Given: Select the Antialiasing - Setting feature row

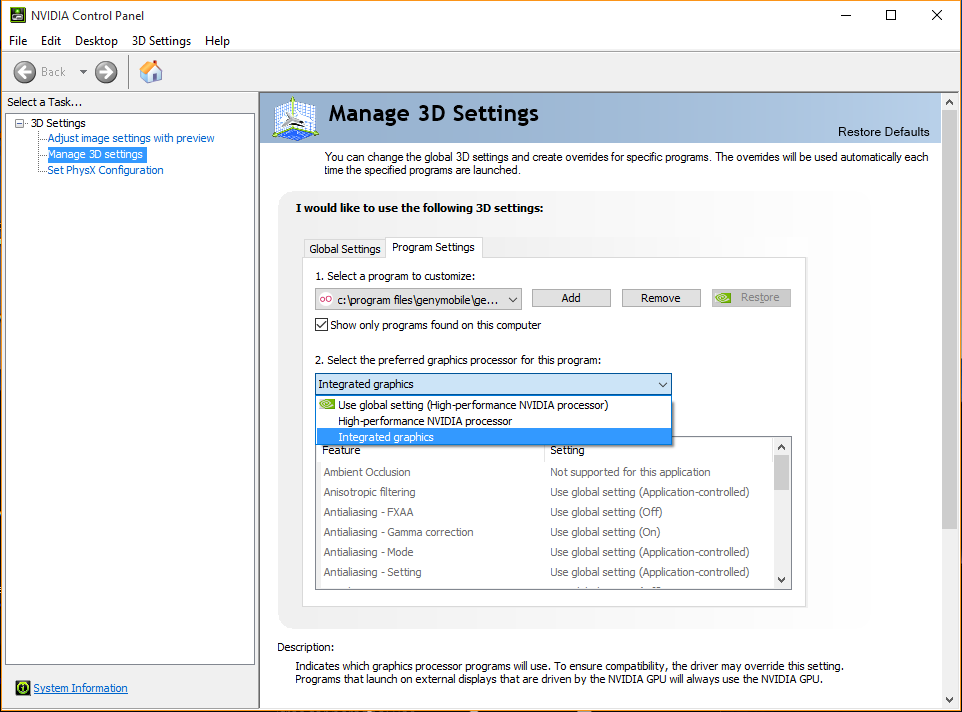Looking at the screenshot, I should (545, 572).
